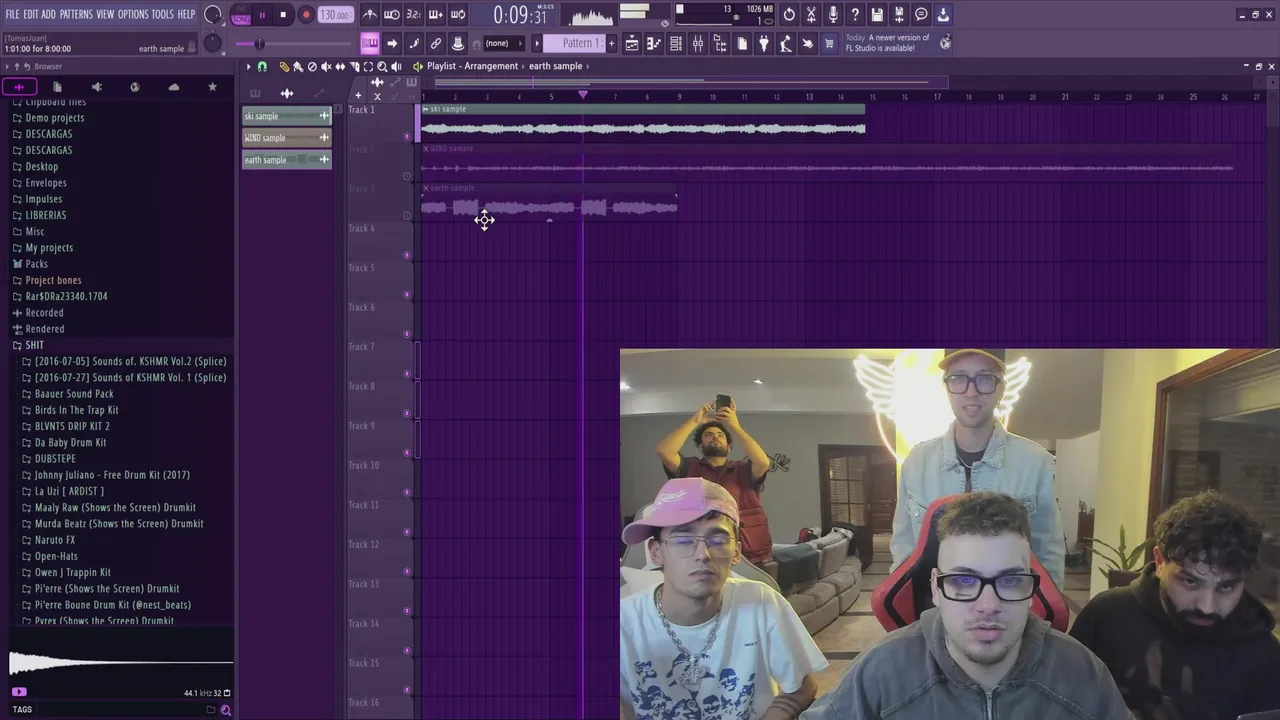Open the OPTIONS menu
The image size is (1280, 720).
click(x=133, y=14)
